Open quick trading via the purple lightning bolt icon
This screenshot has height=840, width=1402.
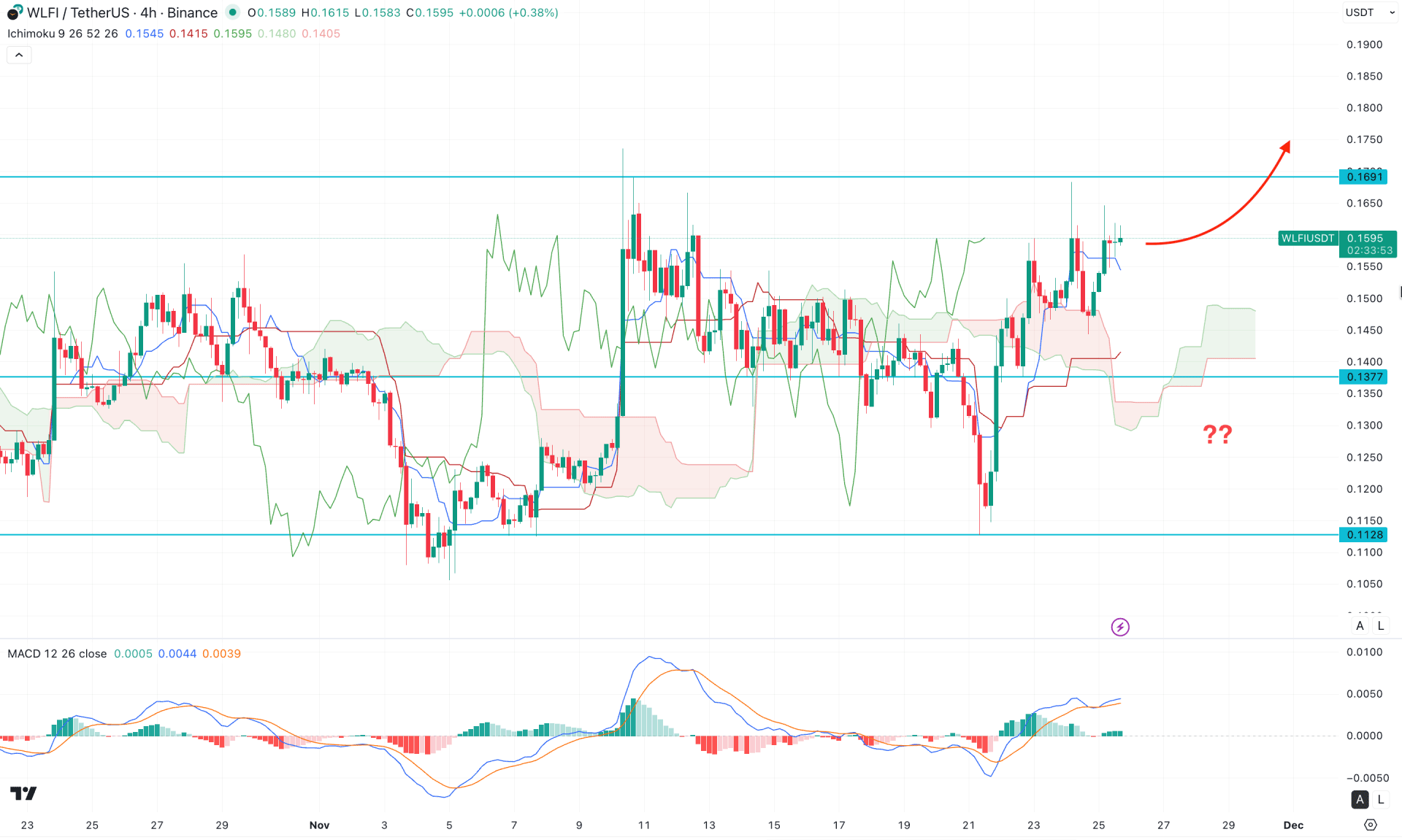click(1120, 627)
